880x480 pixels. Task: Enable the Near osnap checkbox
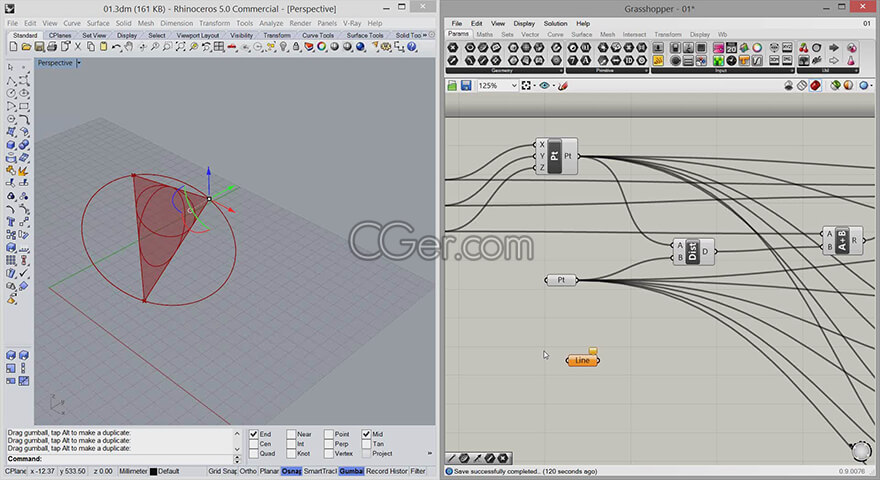291,434
